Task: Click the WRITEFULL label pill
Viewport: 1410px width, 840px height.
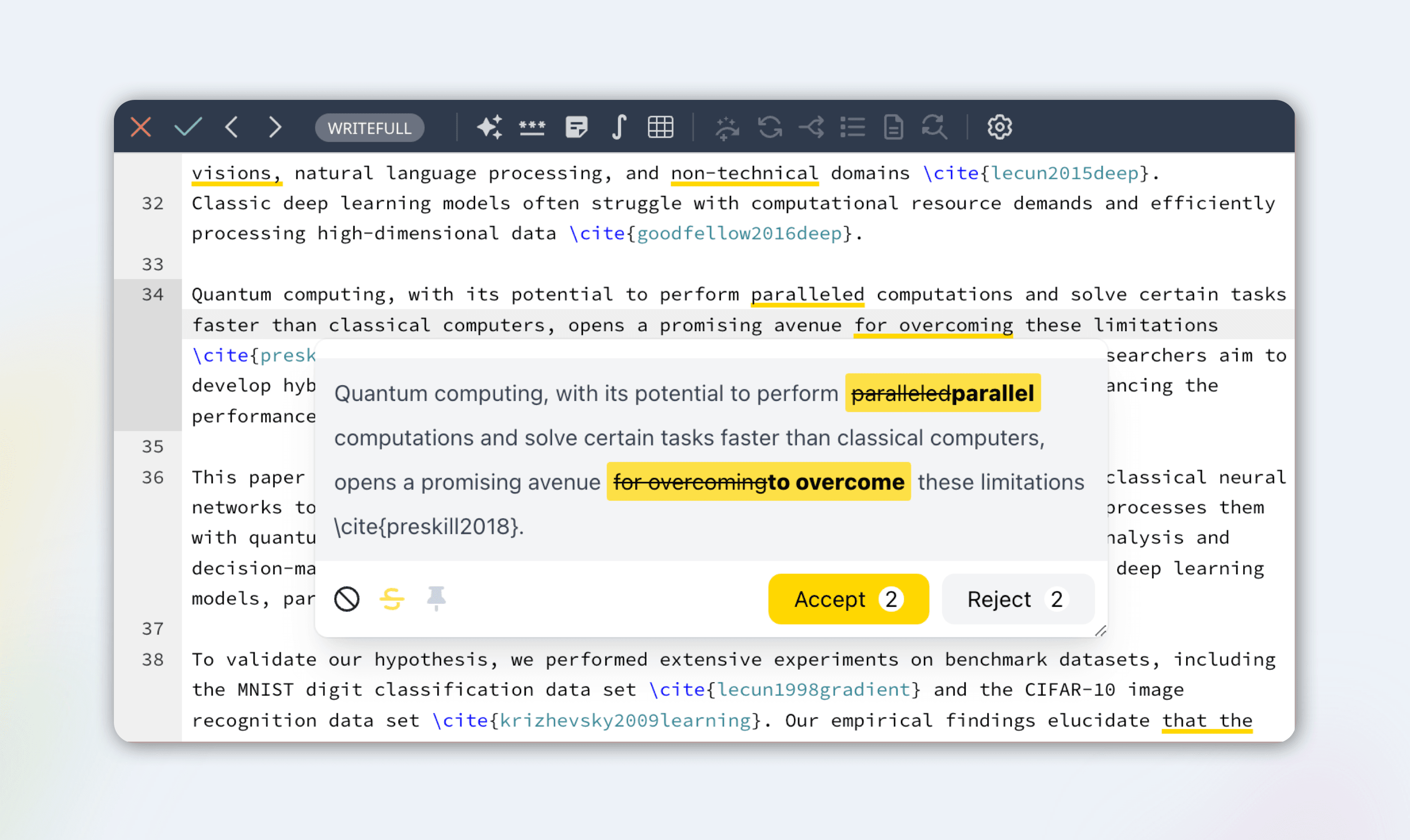Action: 369,128
